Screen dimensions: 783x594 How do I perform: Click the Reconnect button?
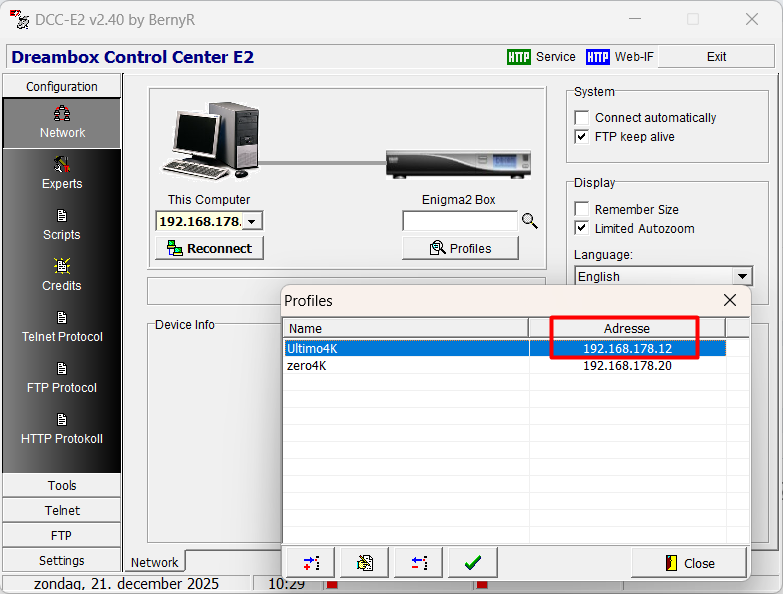(x=209, y=248)
